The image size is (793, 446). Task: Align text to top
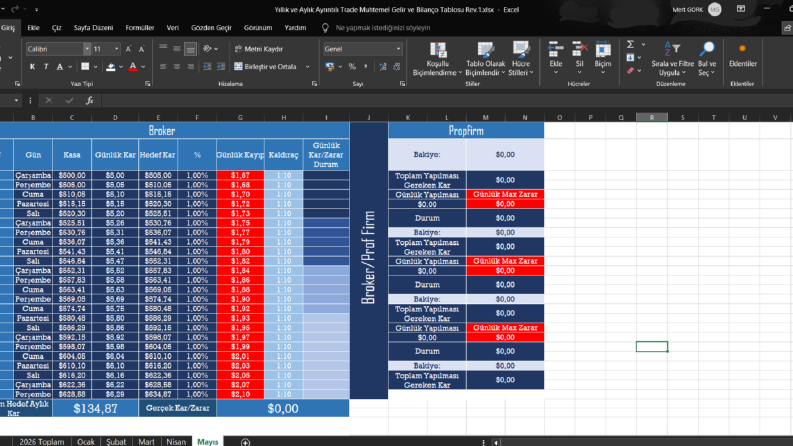pos(163,49)
